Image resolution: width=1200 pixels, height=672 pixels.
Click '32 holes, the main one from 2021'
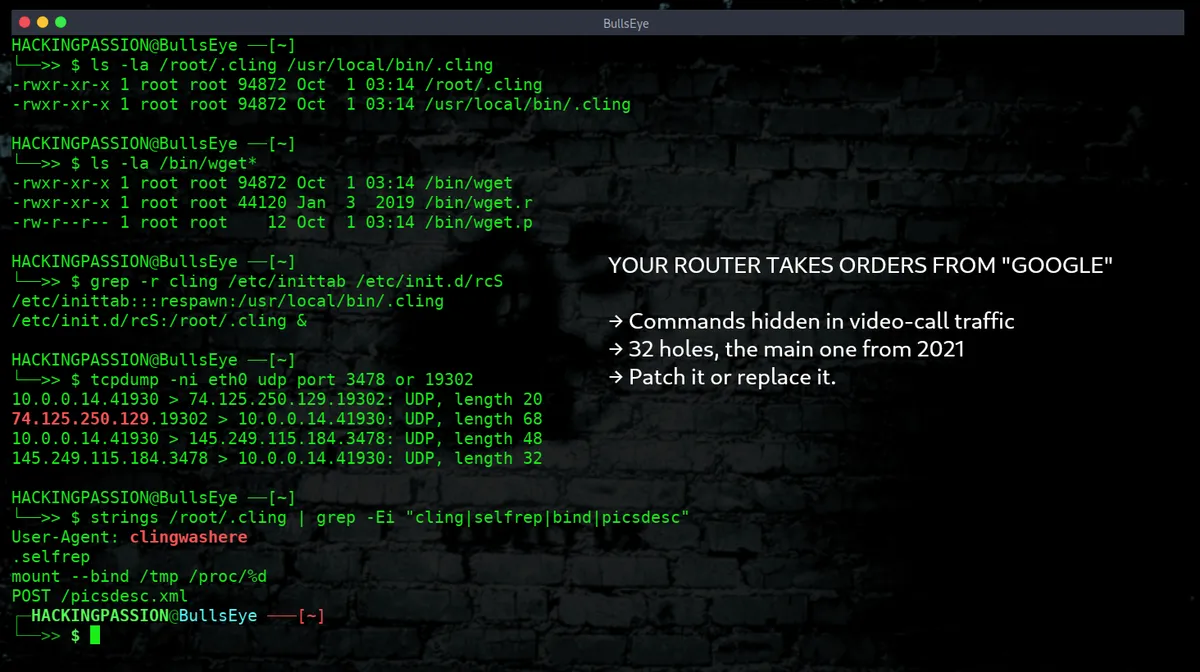tap(786, 351)
